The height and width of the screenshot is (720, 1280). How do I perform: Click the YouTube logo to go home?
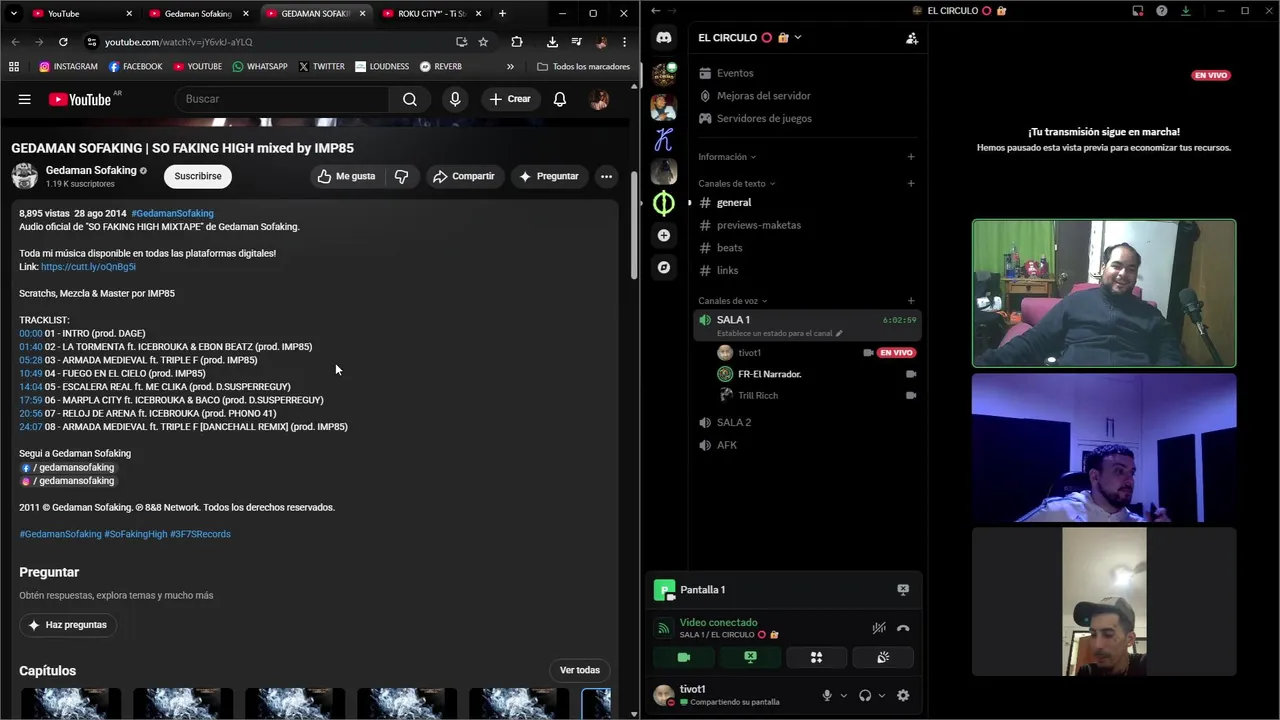[80, 99]
